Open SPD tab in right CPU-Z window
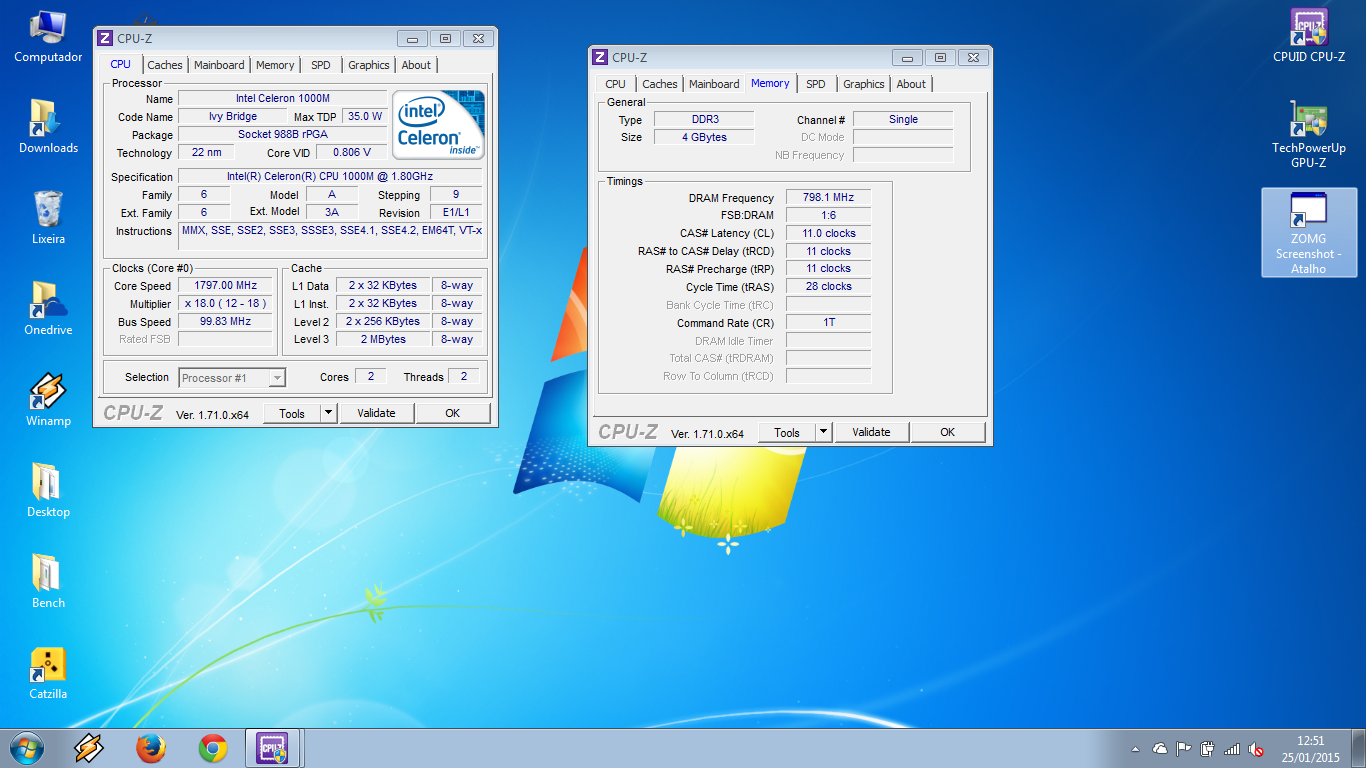This screenshot has width=1366, height=768. click(816, 84)
